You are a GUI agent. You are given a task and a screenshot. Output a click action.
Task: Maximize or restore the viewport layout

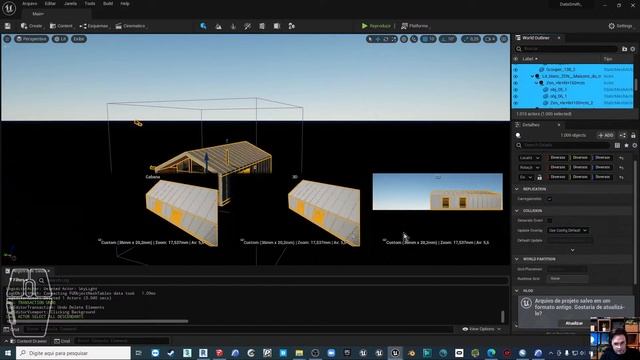point(504,39)
